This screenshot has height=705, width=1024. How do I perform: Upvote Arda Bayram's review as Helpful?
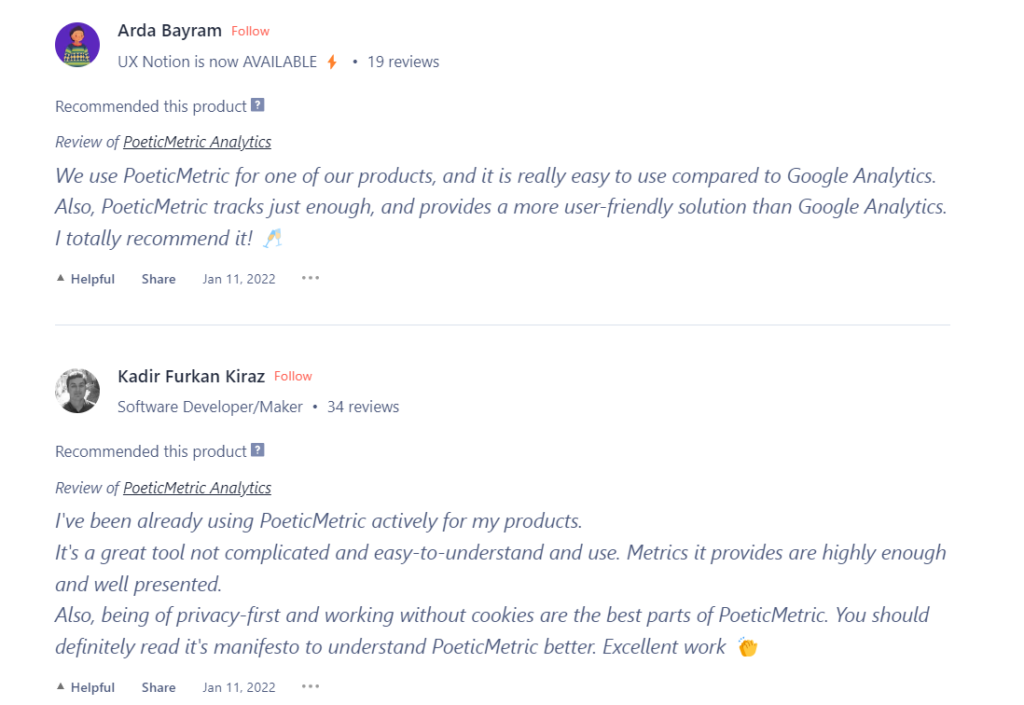click(x=86, y=279)
